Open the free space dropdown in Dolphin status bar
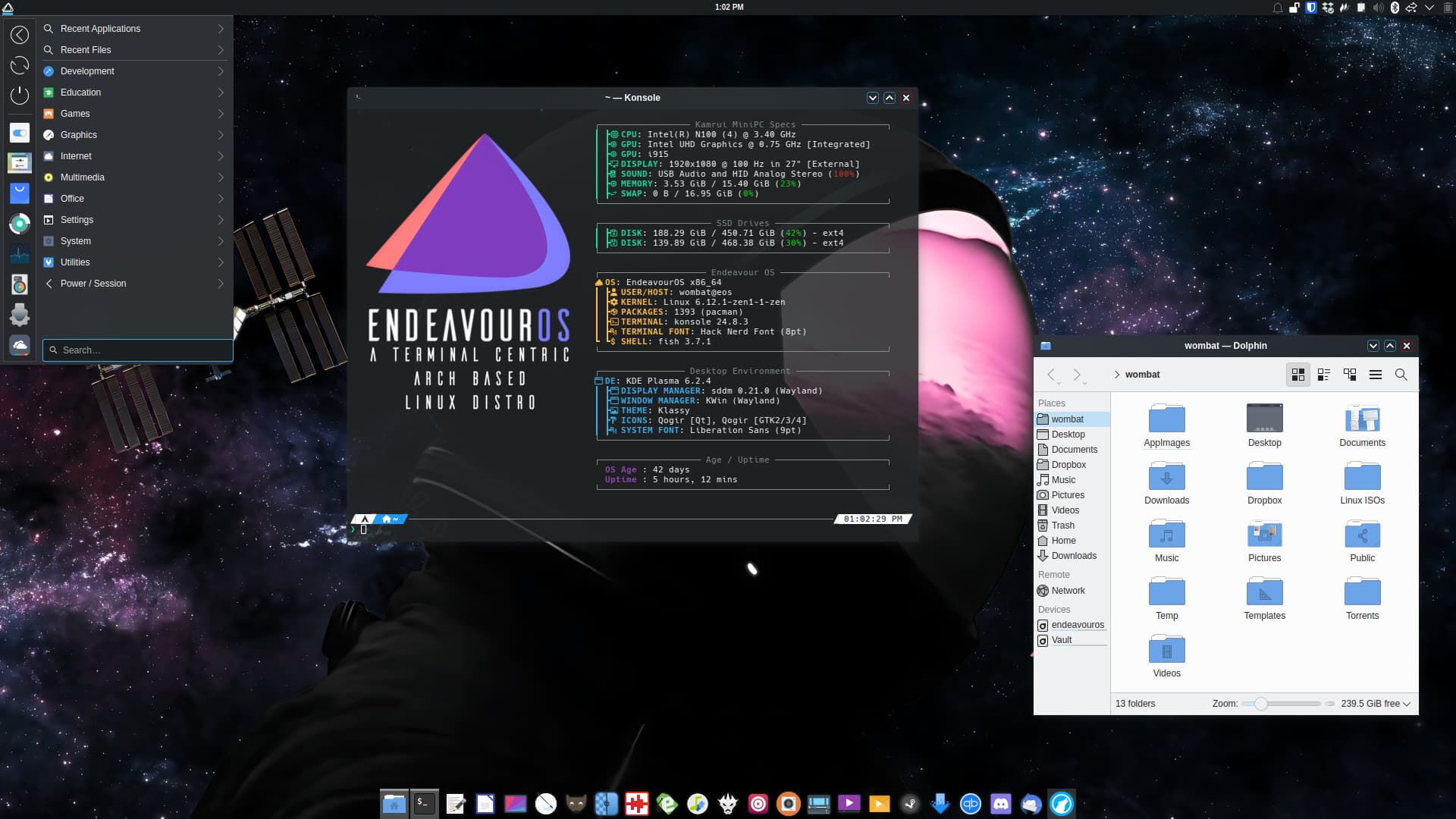 coord(1376,704)
